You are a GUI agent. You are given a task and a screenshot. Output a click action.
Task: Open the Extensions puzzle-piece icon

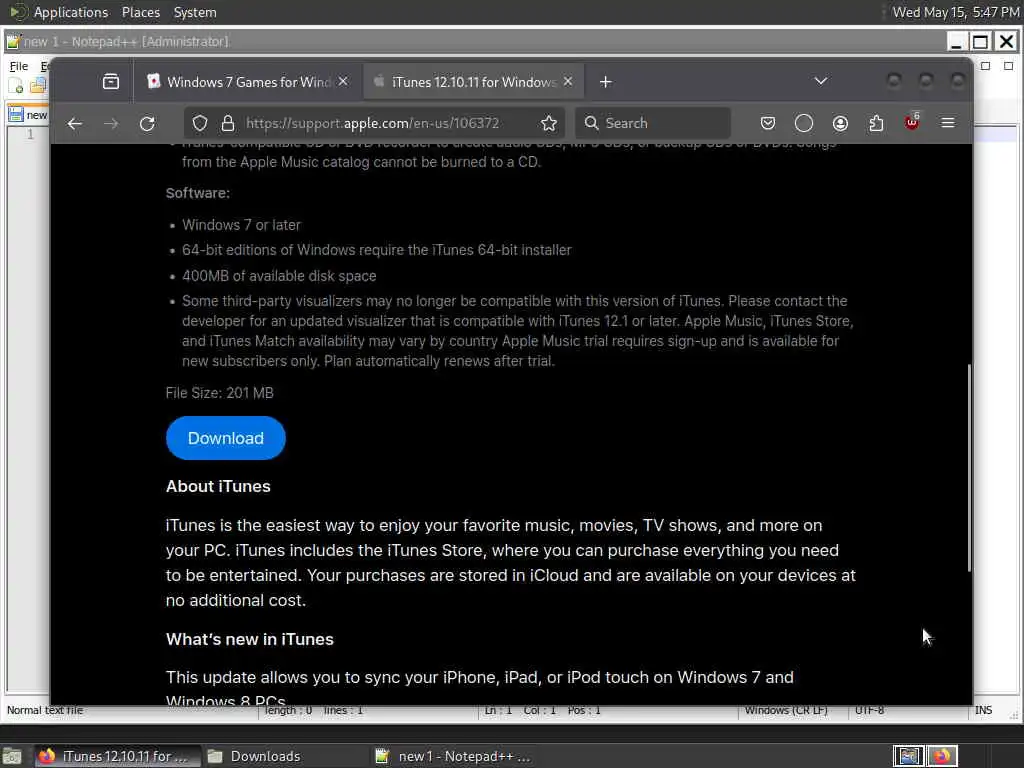tap(876, 123)
